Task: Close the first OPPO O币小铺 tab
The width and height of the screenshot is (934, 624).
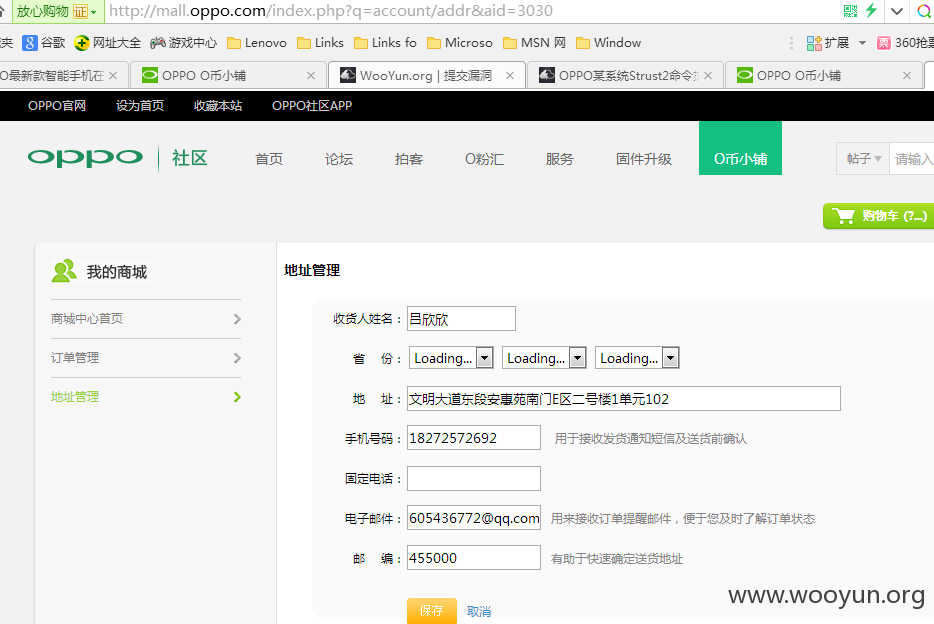Action: point(311,76)
